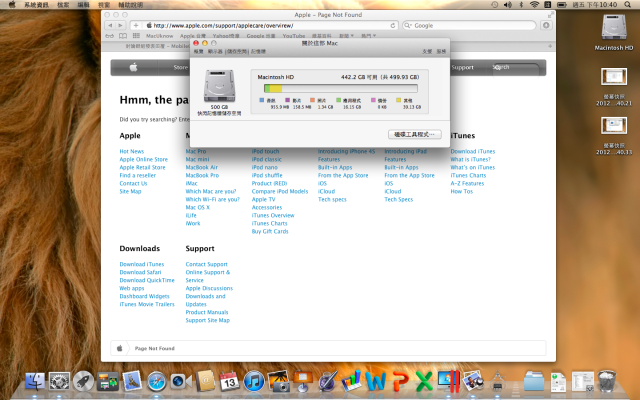Viewport: 640px width, 400px height.
Task: Click blue storage legend swatch
Action: pyautogui.click(x=262, y=100)
